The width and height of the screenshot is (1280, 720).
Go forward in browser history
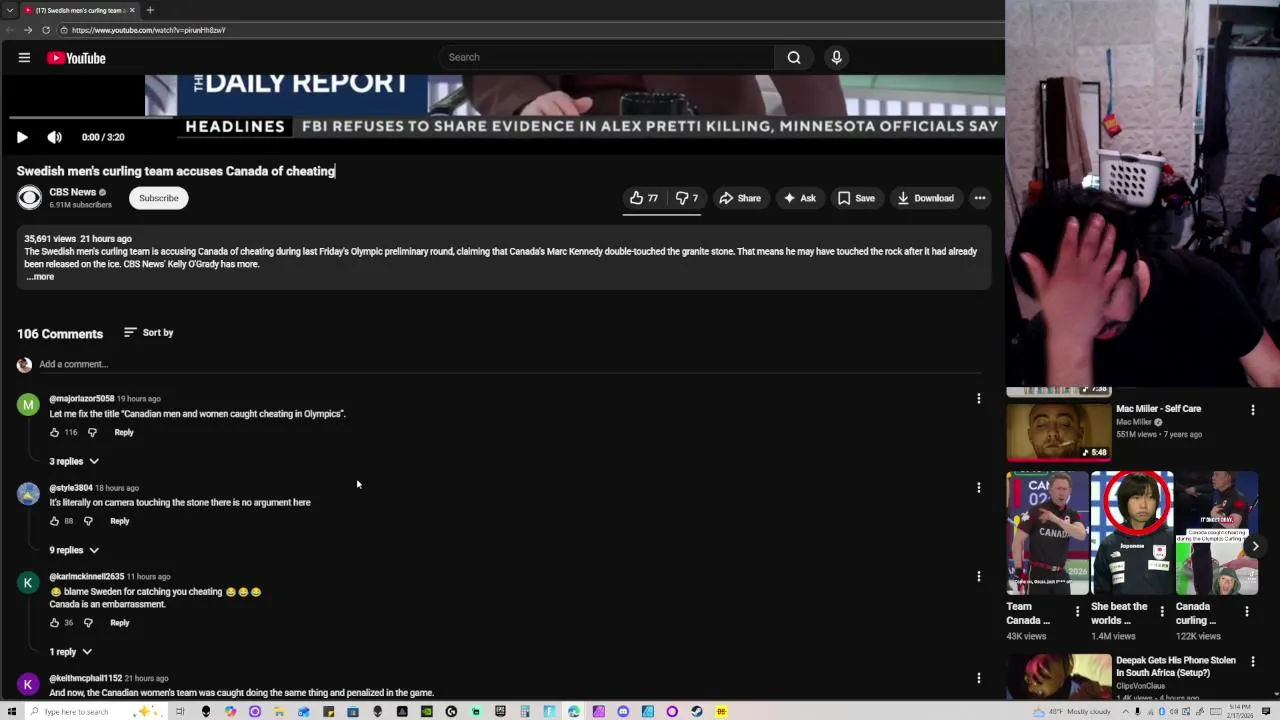[x=28, y=30]
